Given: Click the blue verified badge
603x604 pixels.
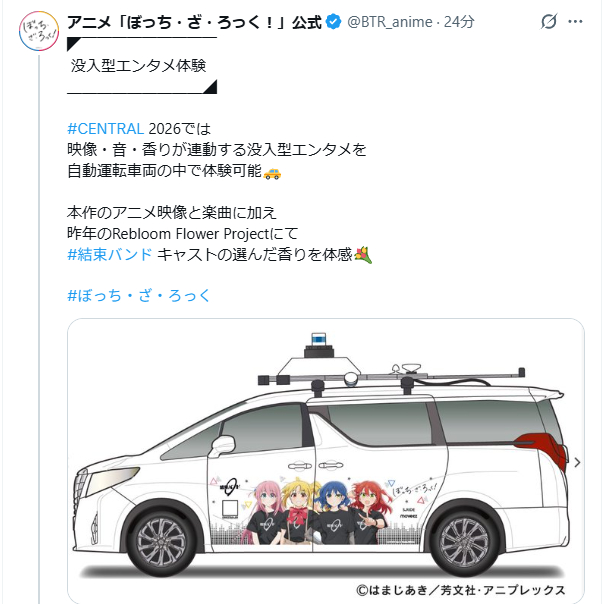Looking at the screenshot, I should pyautogui.click(x=333, y=22).
